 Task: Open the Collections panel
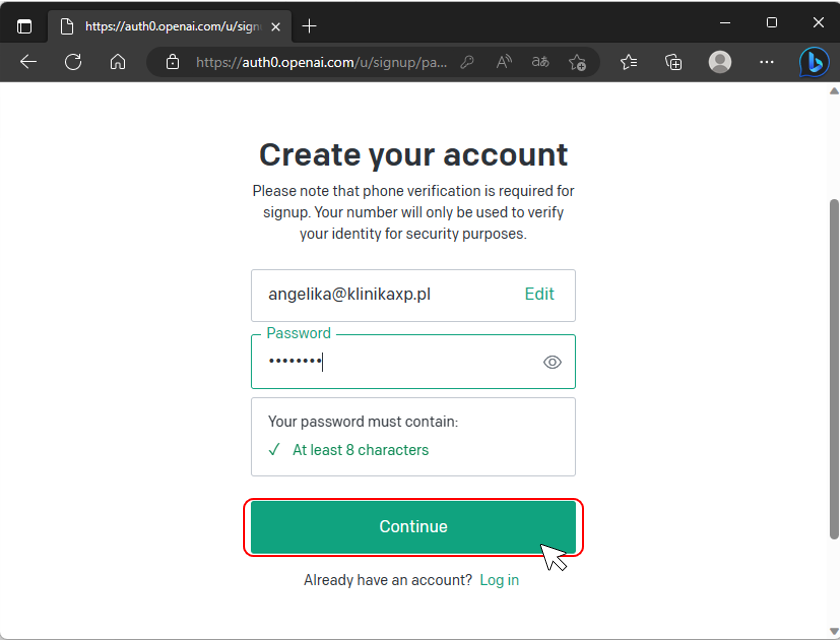[673, 62]
